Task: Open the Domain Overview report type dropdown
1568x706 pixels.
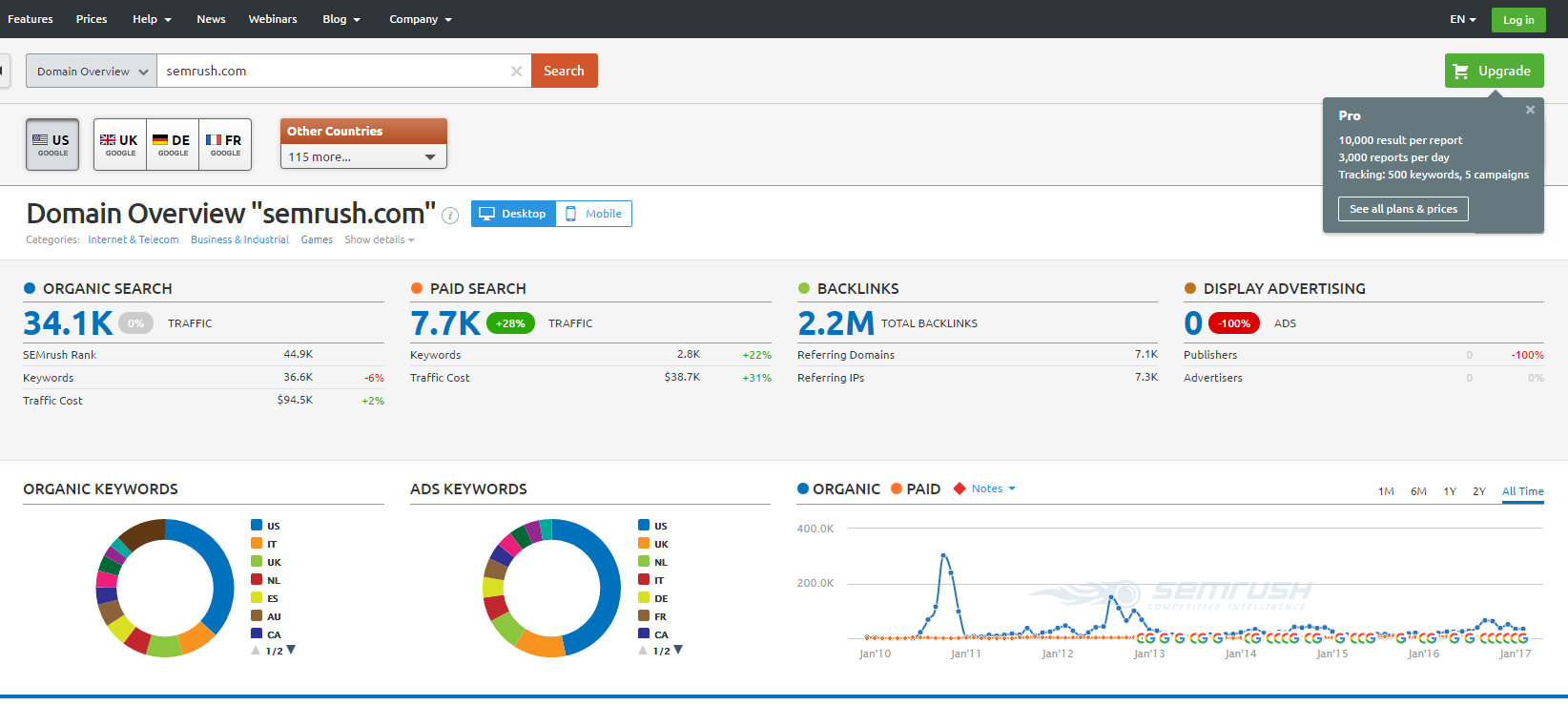Action: [x=92, y=72]
